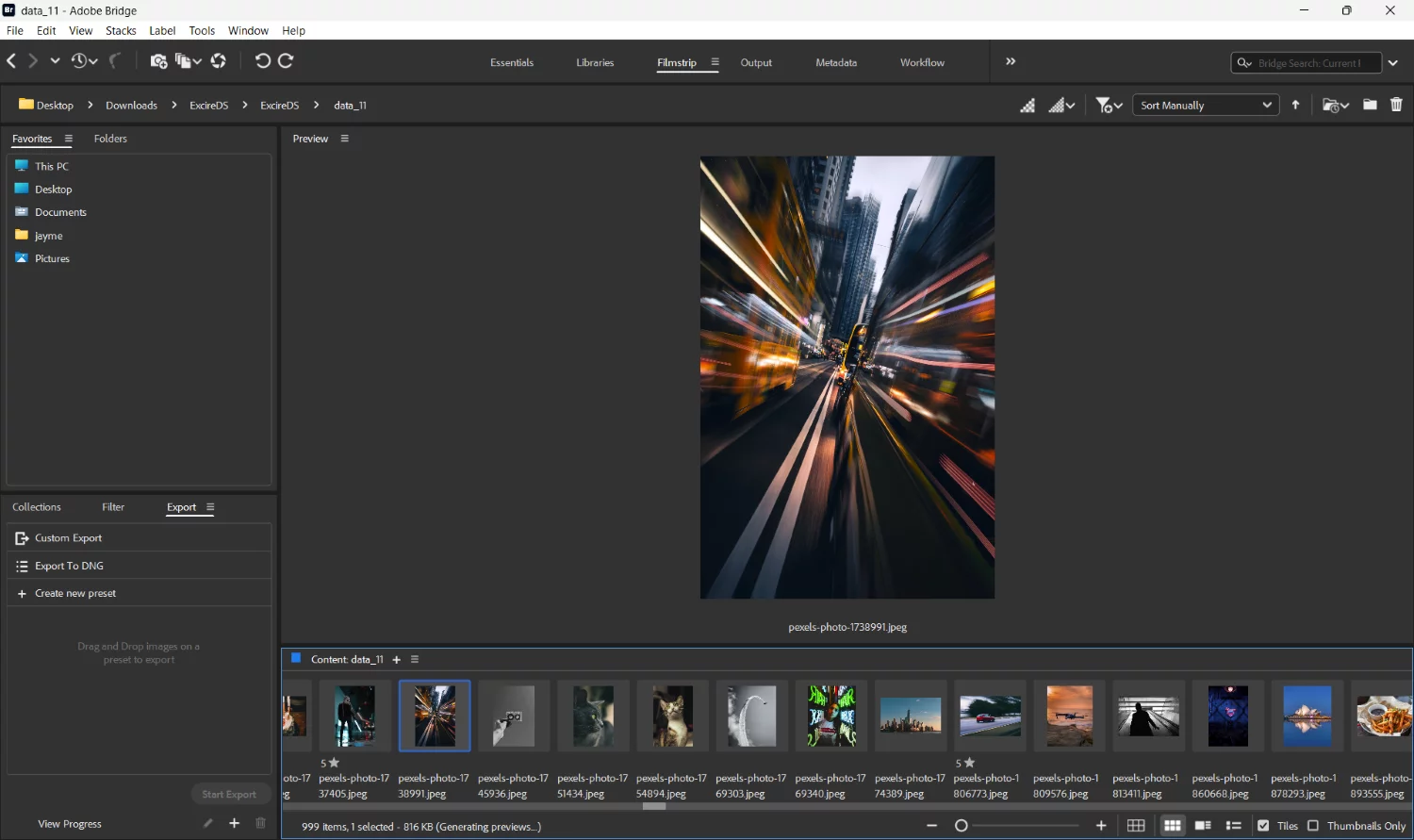Select the Create New Folder icon
Image resolution: width=1414 pixels, height=840 pixels.
coord(1370,105)
